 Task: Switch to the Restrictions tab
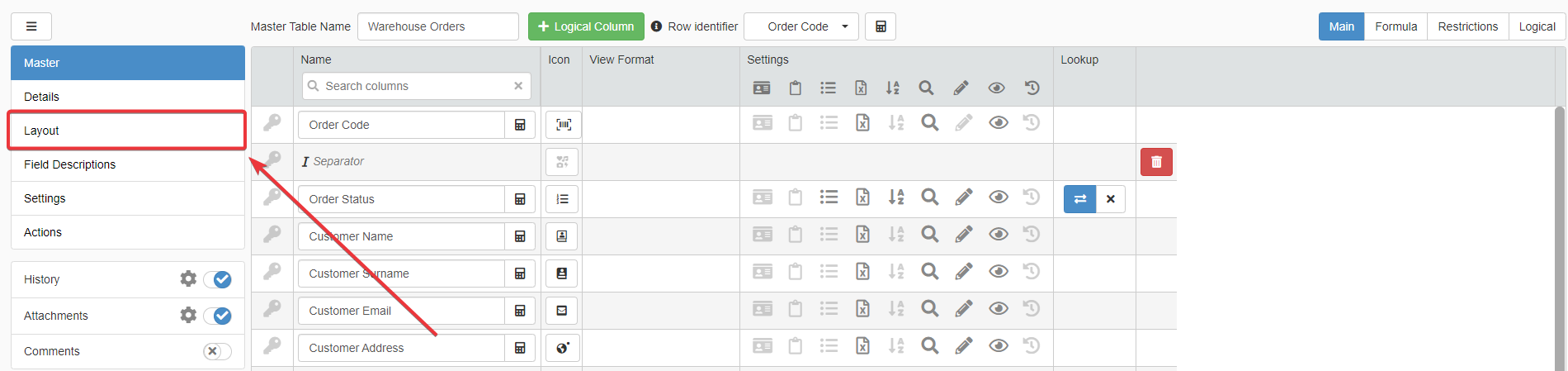[x=1467, y=26]
